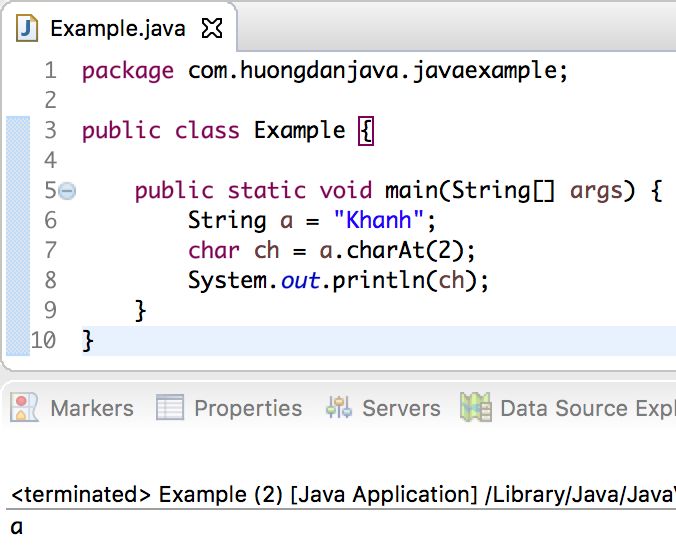Click the System identifier on line 8
Screen dimensions: 676x558
tap(227, 281)
